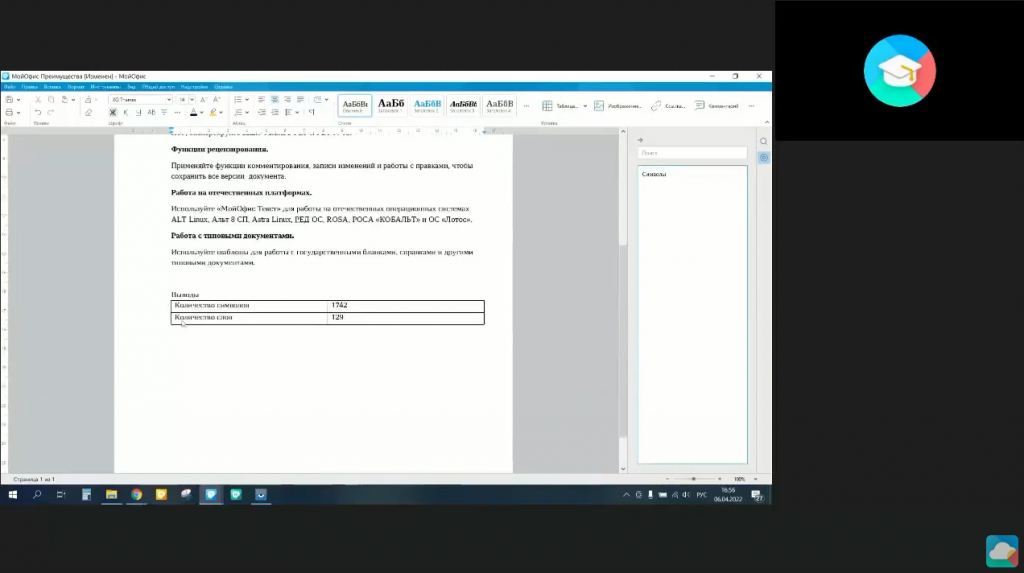Click table cell with 129
1024x573 pixels.
pos(406,318)
